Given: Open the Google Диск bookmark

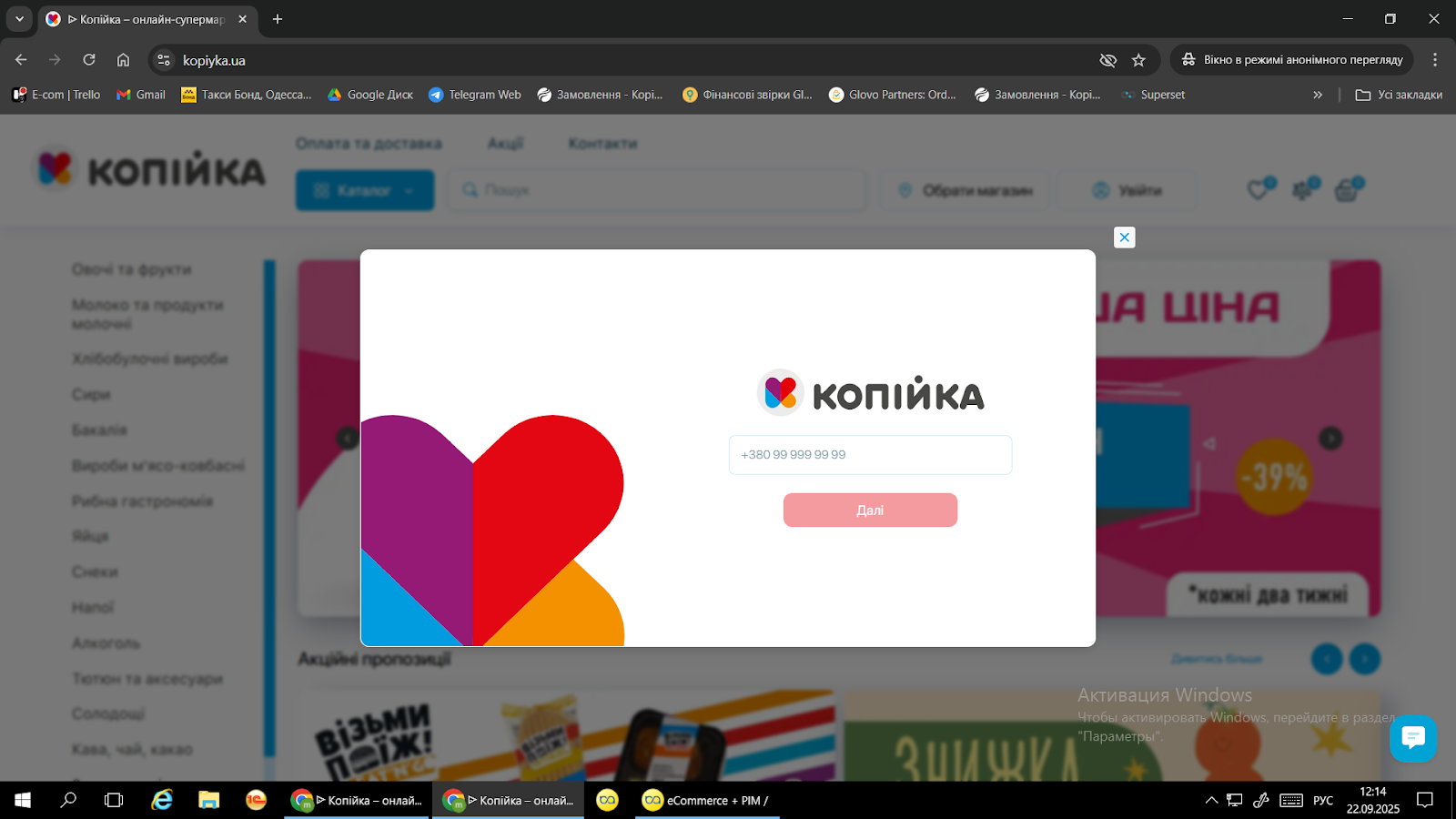Looking at the screenshot, I should point(370,95).
